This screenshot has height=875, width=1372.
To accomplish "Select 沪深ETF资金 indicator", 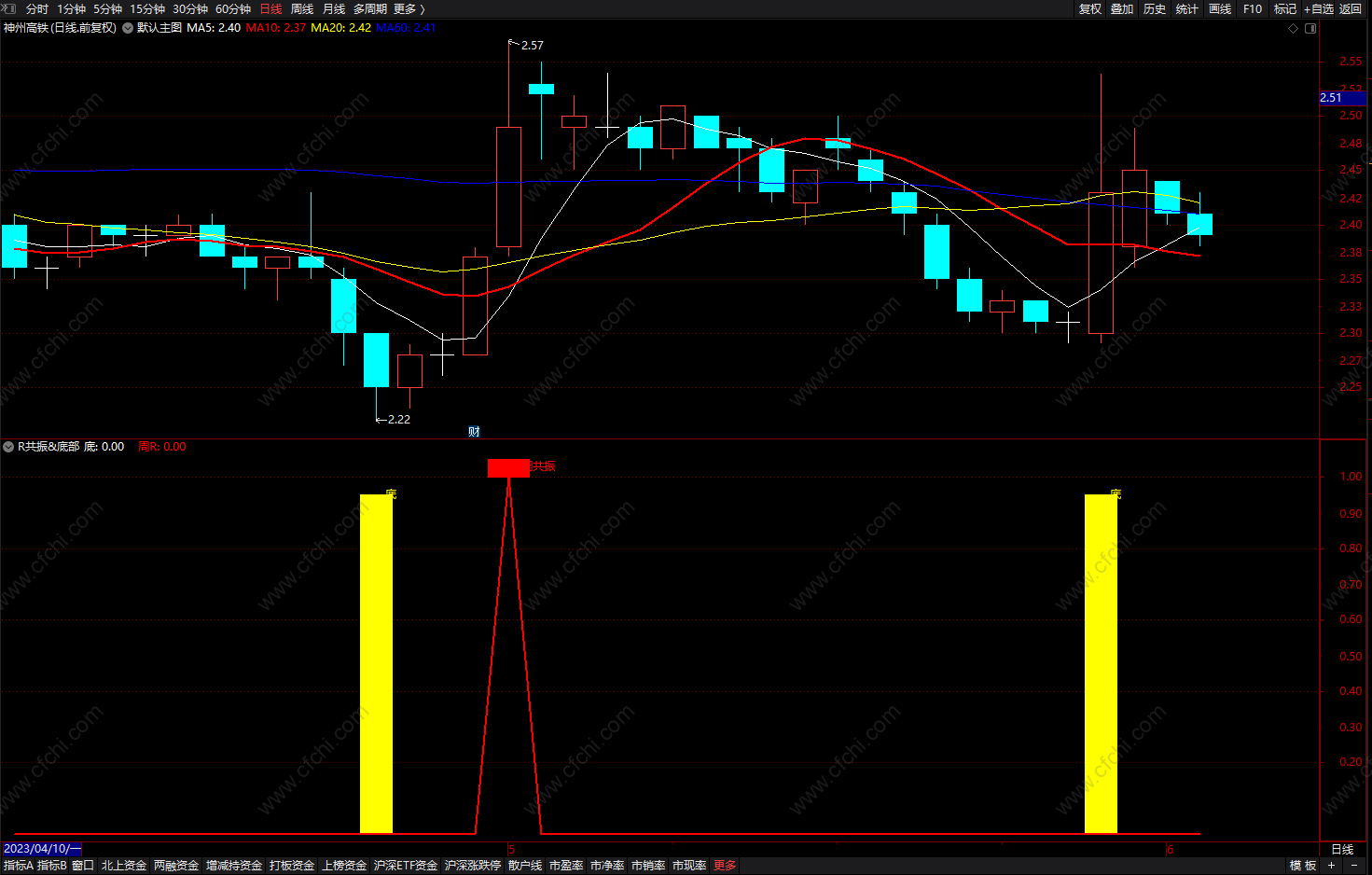I will (x=406, y=866).
